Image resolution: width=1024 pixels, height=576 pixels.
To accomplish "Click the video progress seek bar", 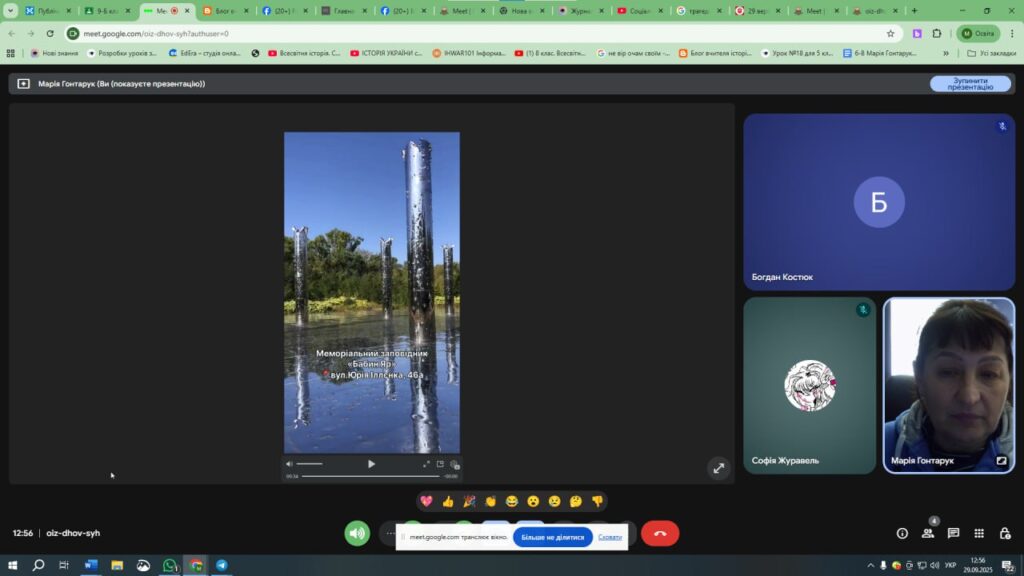I will pos(370,476).
